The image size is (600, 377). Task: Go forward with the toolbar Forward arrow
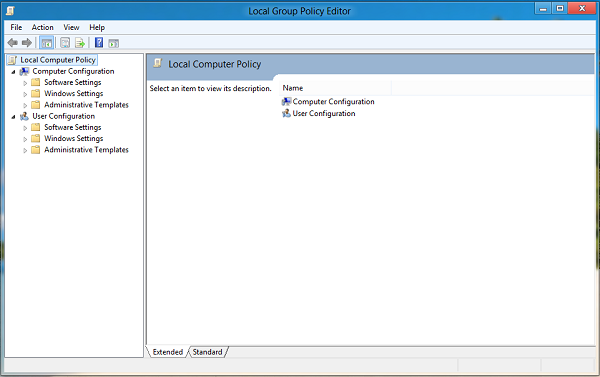click(27, 42)
